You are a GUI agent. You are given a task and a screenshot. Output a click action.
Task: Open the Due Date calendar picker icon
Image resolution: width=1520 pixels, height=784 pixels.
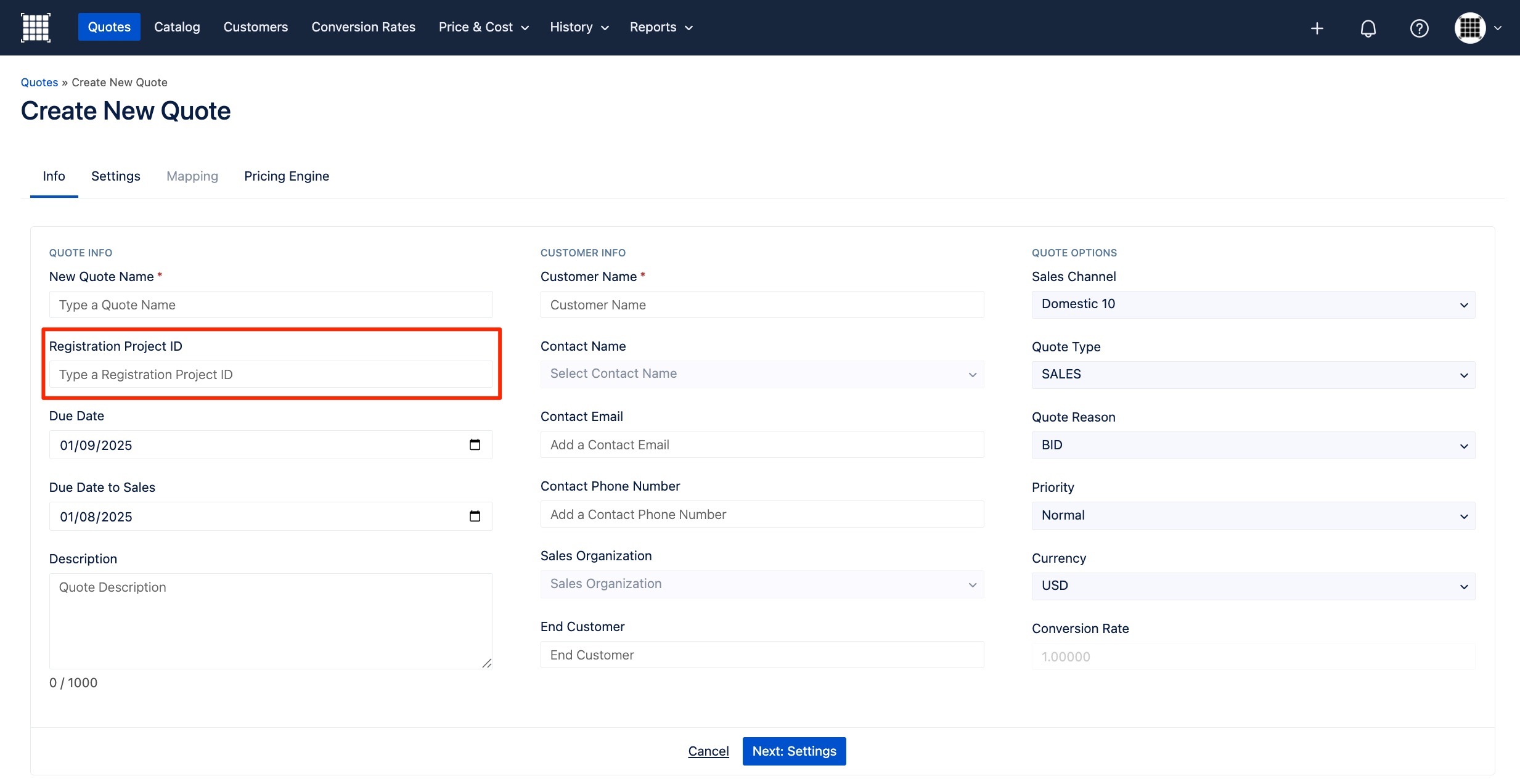tap(475, 444)
